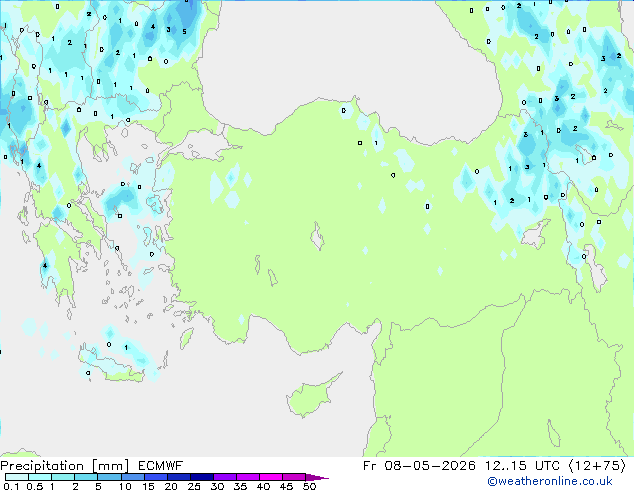Viewport: 634px width, 490px height.
Task: Click the legend label '50'
Action: coord(309,486)
